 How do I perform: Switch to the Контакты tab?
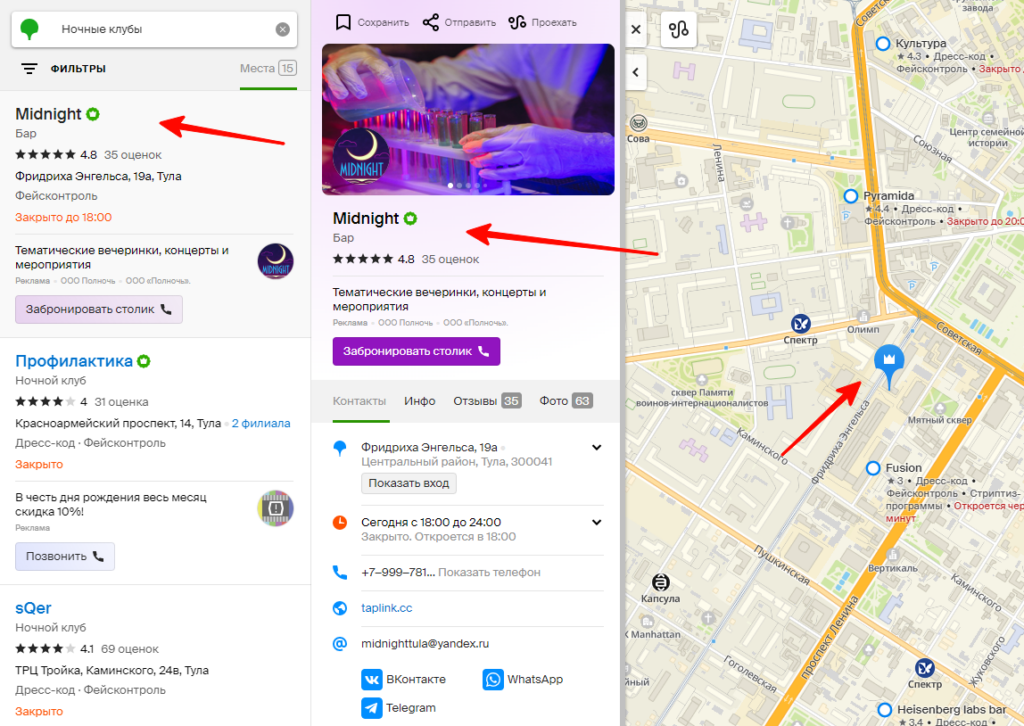point(359,401)
